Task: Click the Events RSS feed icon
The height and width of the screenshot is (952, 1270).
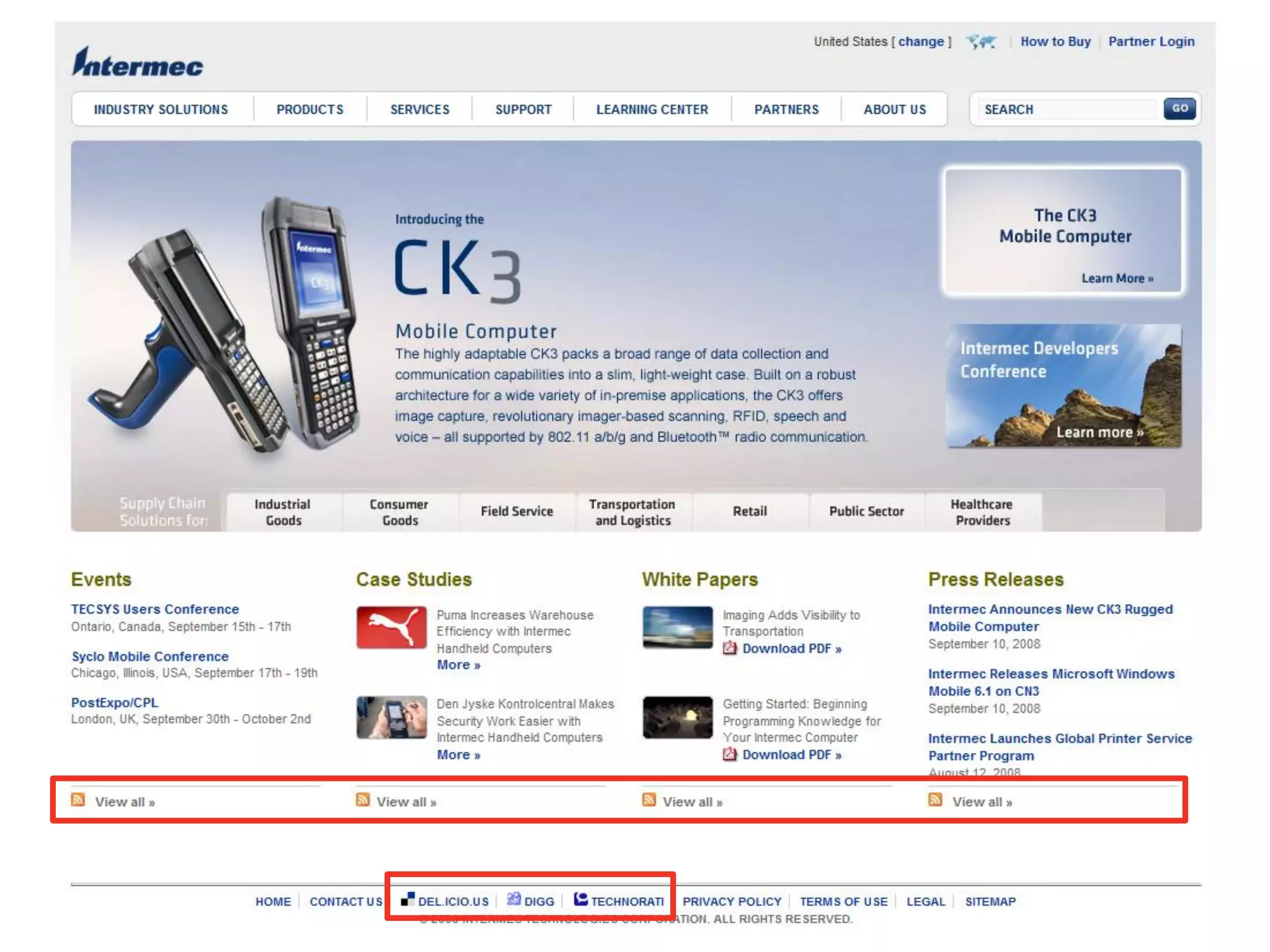Action: point(78,800)
